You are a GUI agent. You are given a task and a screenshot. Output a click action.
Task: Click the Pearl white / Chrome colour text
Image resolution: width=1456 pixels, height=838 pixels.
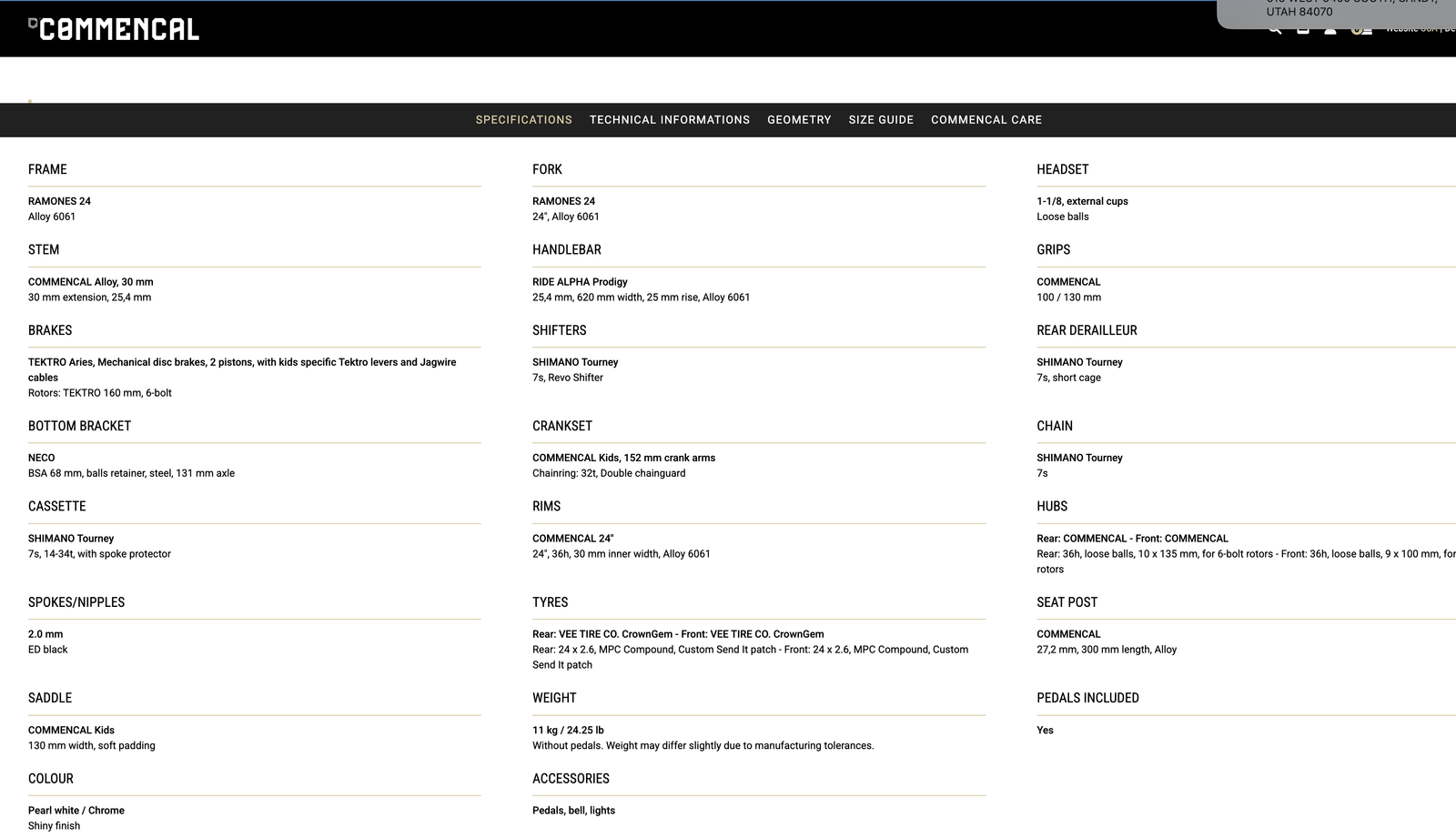[76, 811]
